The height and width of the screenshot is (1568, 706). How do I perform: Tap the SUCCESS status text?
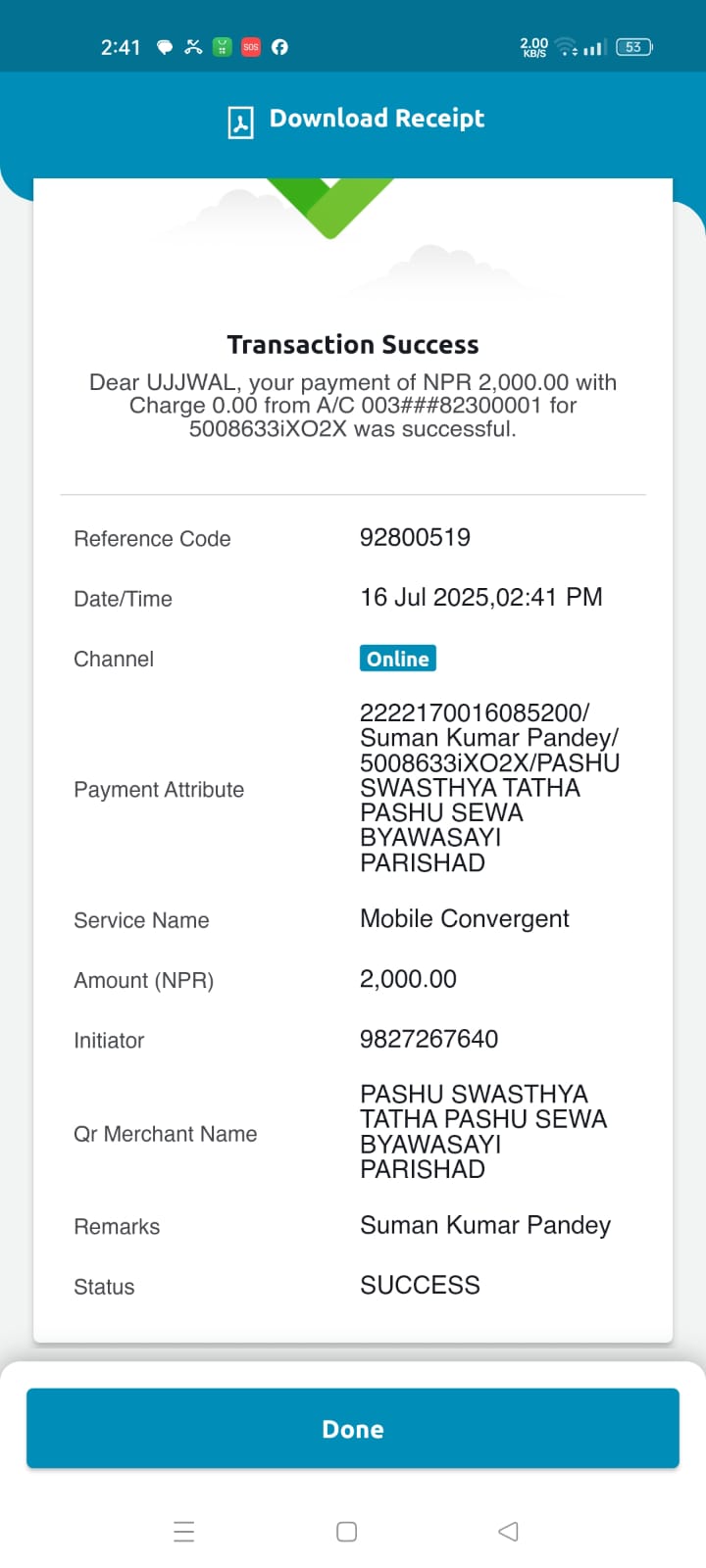[420, 1285]
